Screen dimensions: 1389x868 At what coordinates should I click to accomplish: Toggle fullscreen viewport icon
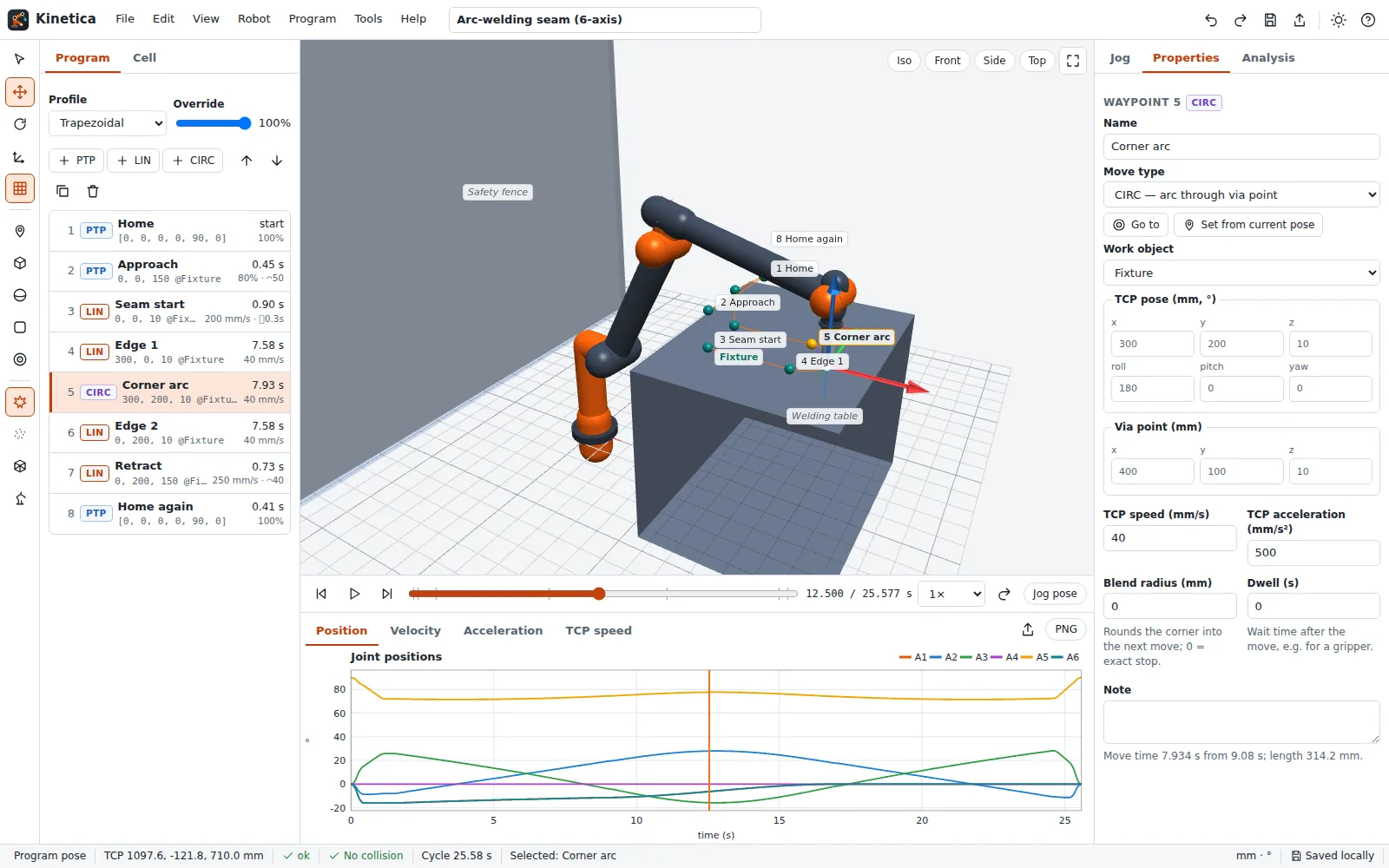click(x=1073, y=61)
